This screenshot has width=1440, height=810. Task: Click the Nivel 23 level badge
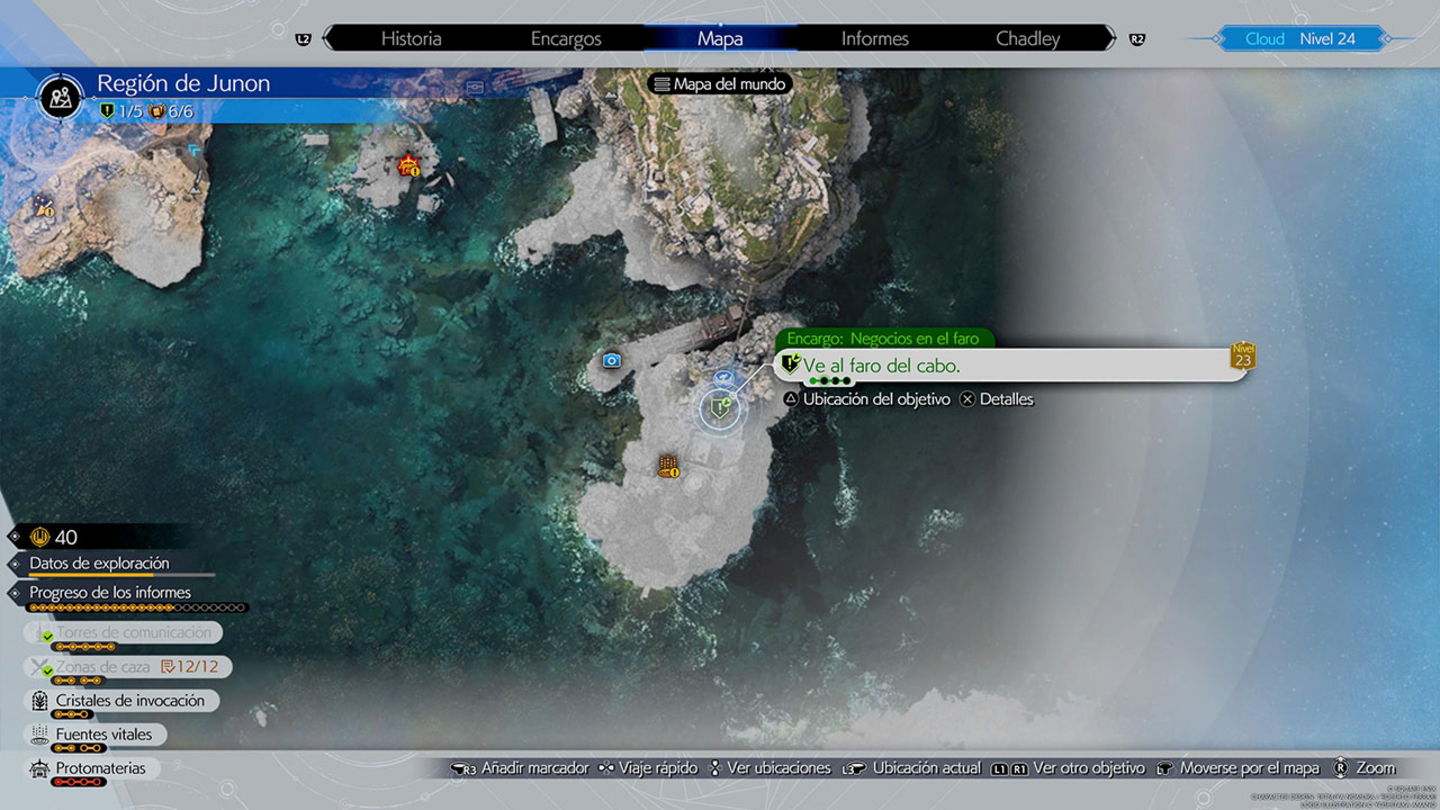[x=1243, y=356]
